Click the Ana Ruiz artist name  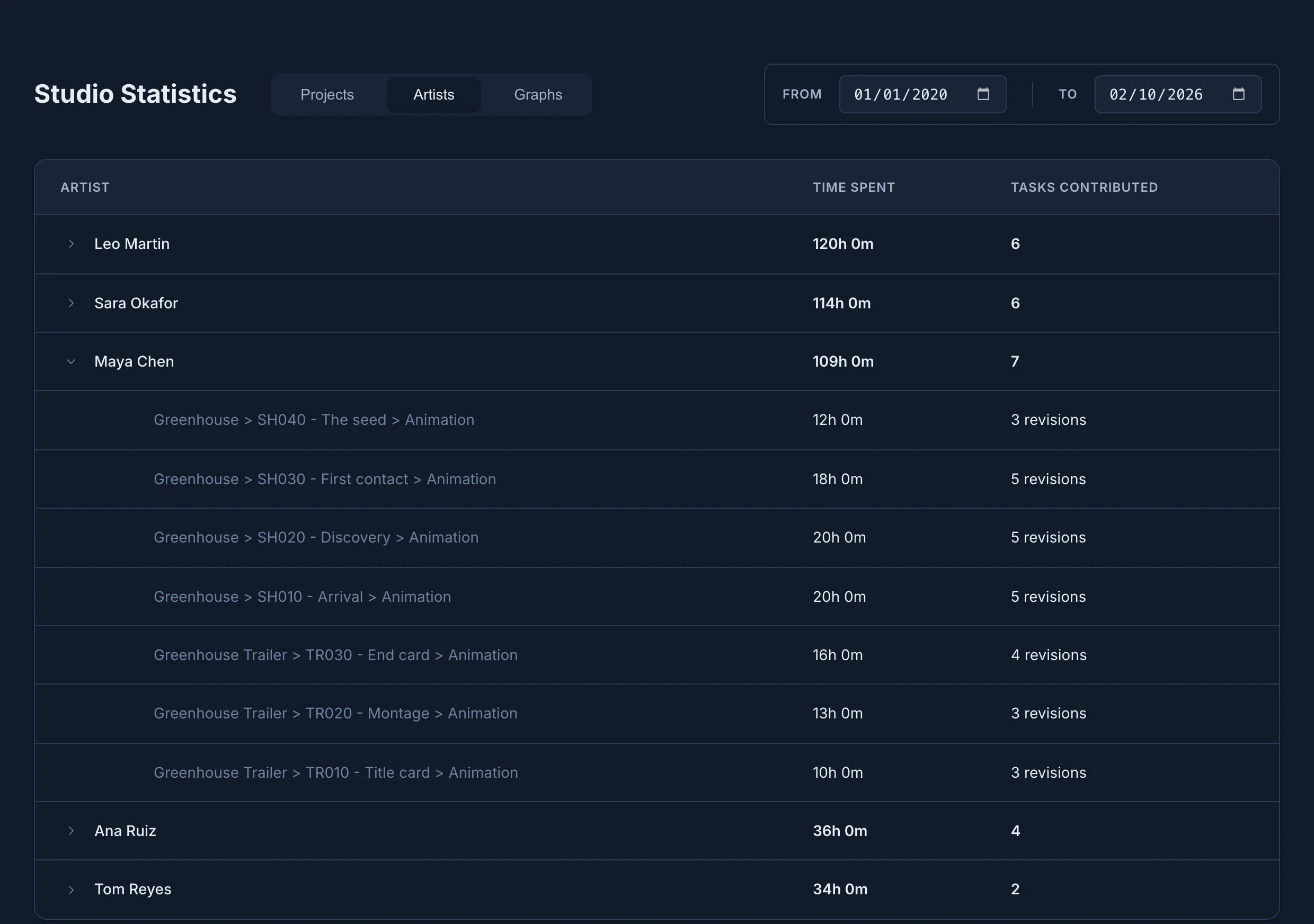[x=126, y=831]
